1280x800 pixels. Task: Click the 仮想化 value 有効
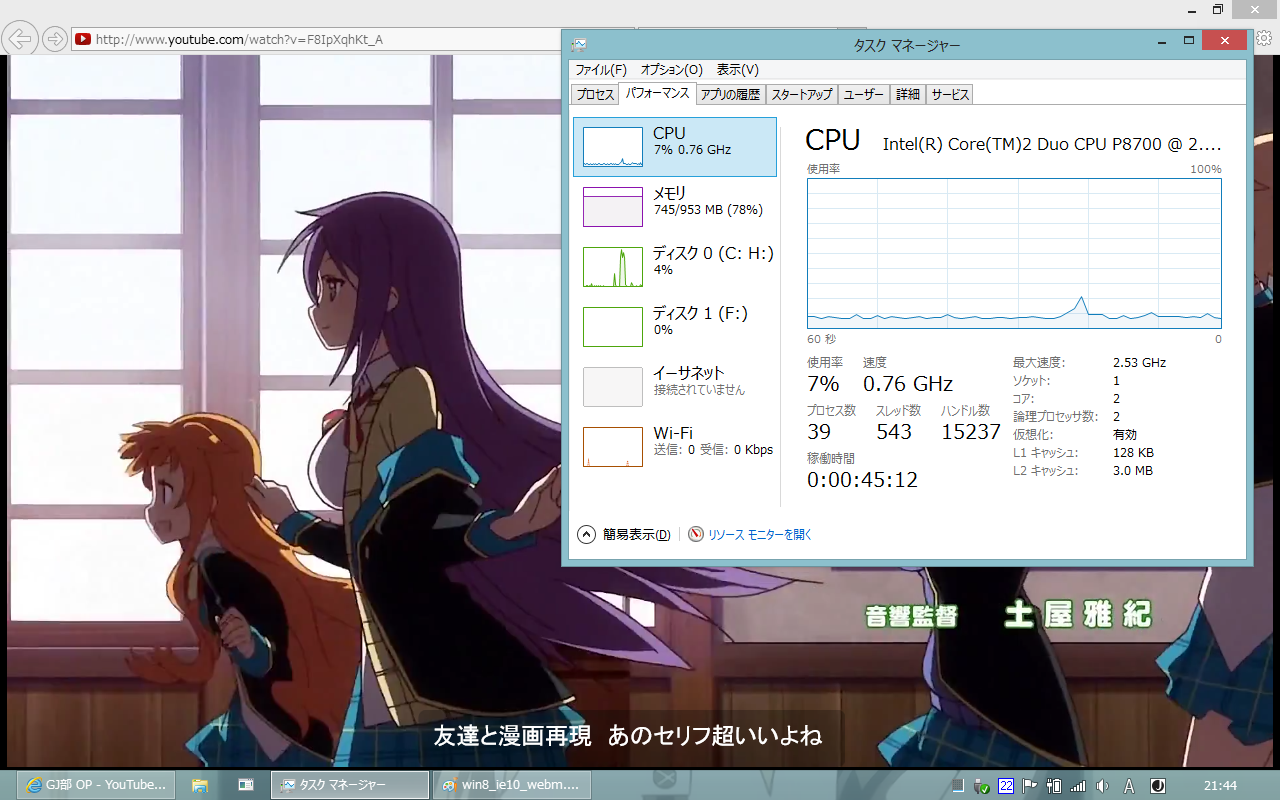click(x=1125, y=435)
